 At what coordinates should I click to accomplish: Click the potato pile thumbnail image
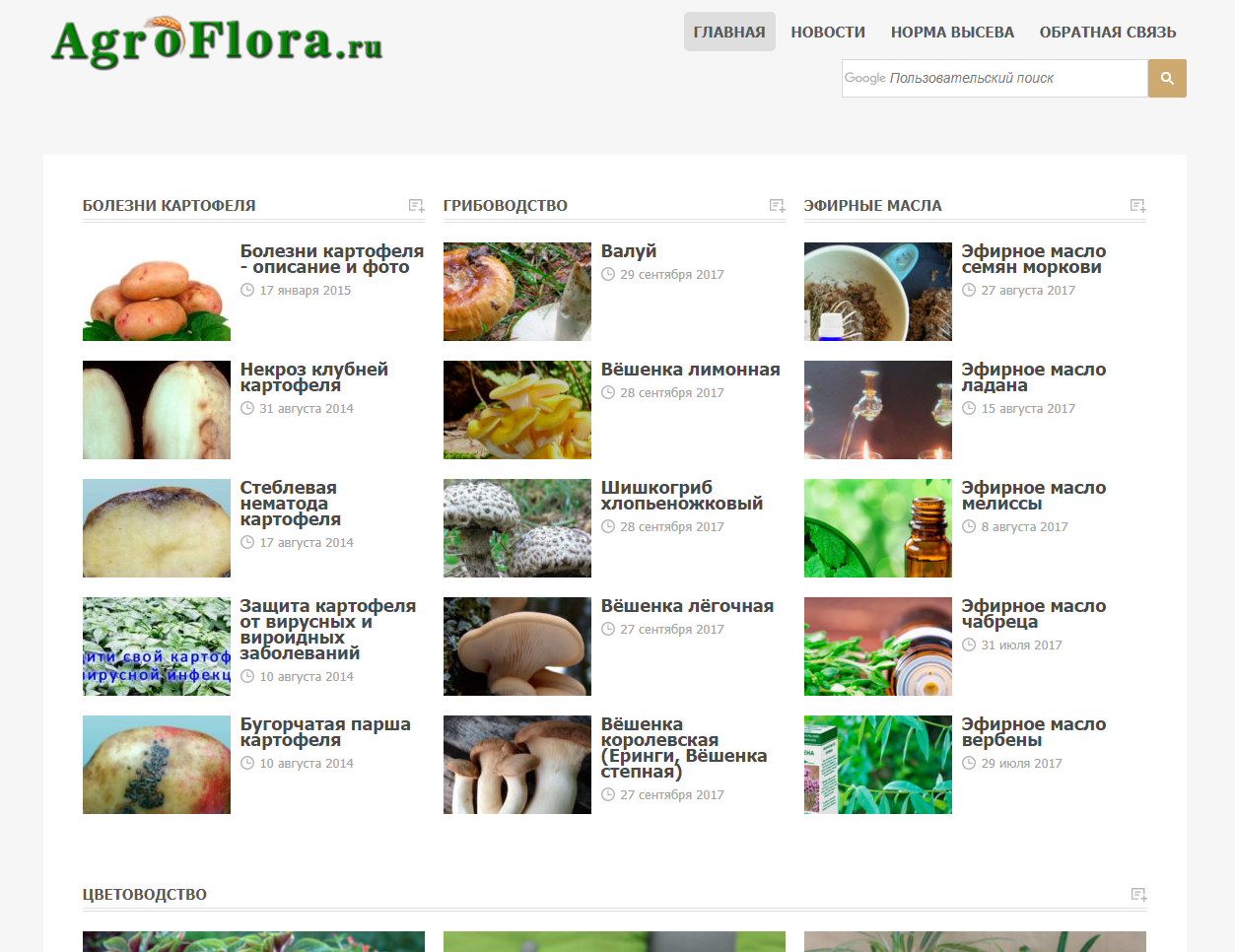pos(157,292)
